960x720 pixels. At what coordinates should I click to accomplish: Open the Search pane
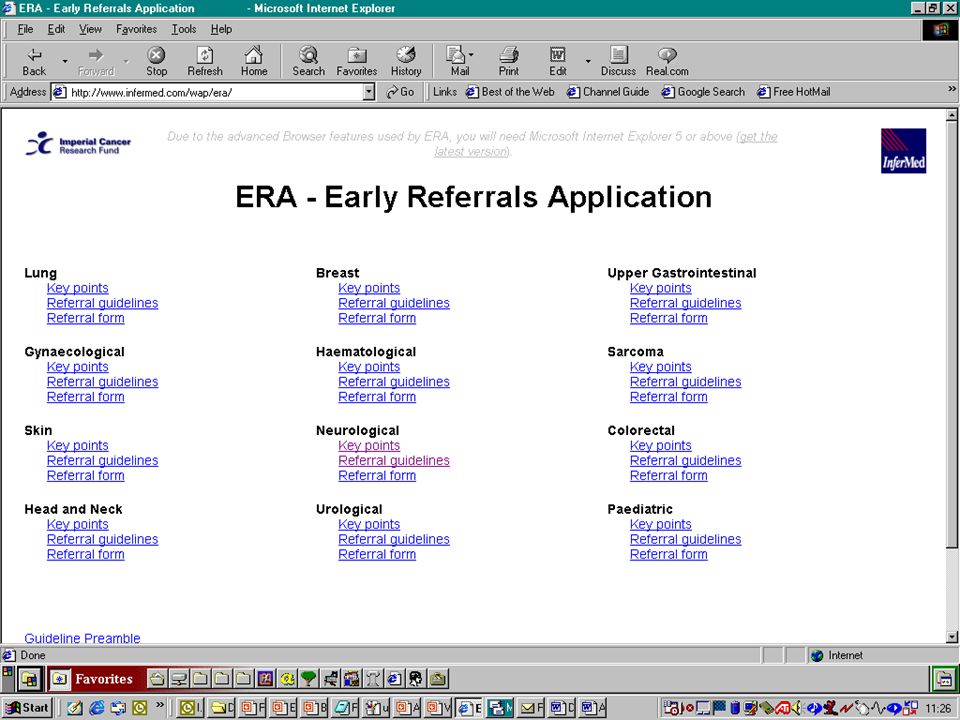click(308, 61)
